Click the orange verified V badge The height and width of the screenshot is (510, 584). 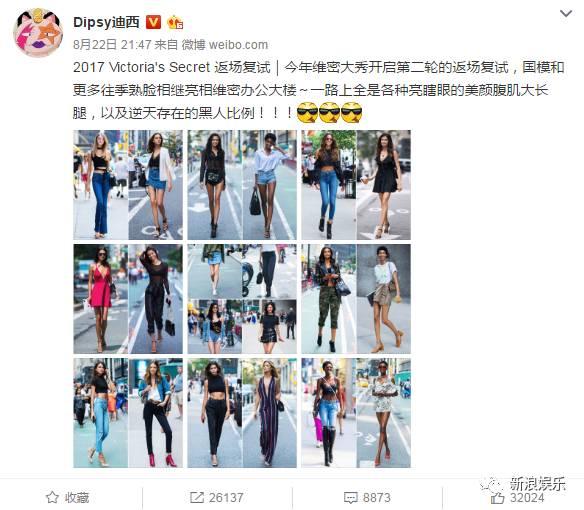153,22
